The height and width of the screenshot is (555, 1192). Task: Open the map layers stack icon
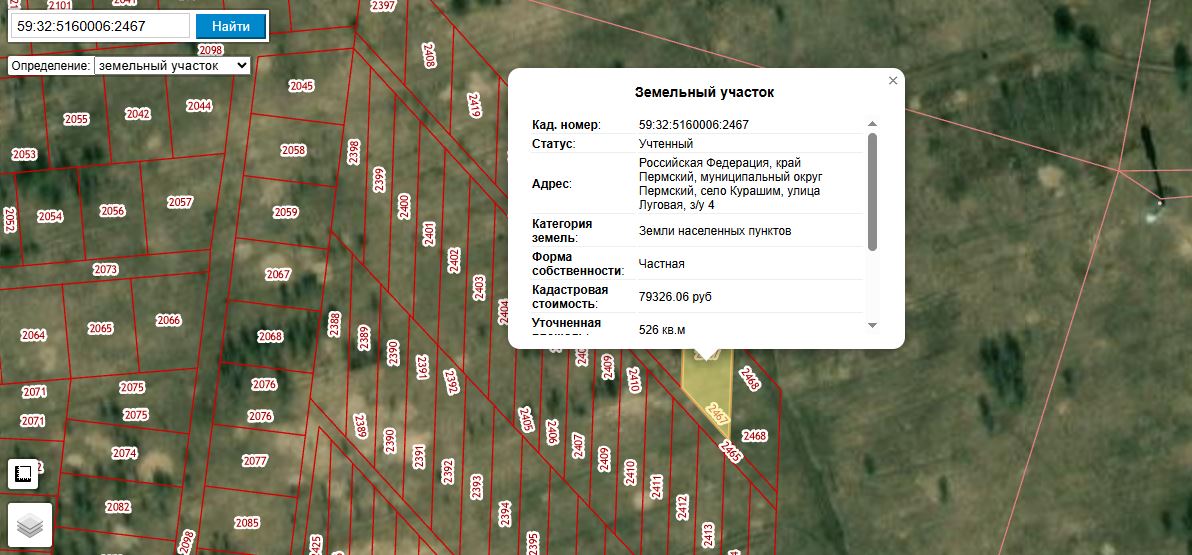pos(30,525)
